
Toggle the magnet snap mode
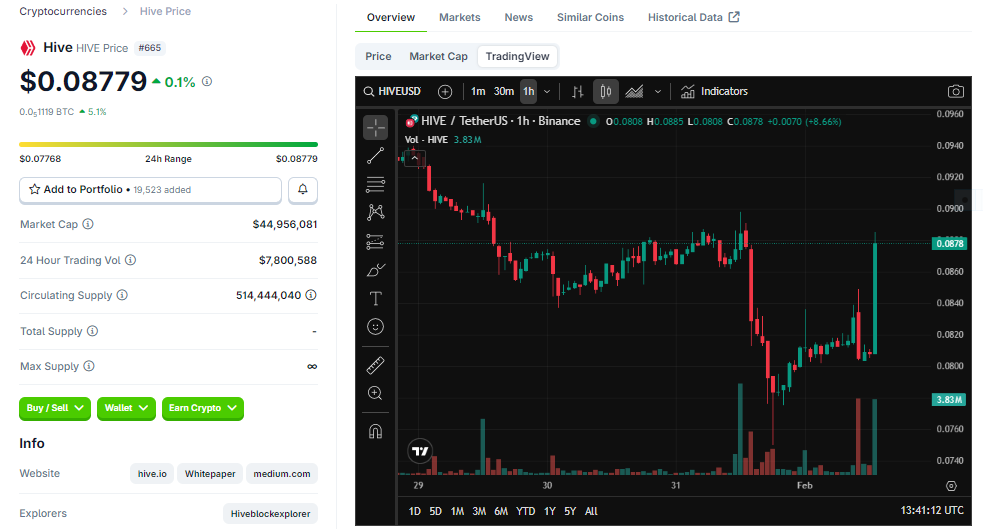375,432
